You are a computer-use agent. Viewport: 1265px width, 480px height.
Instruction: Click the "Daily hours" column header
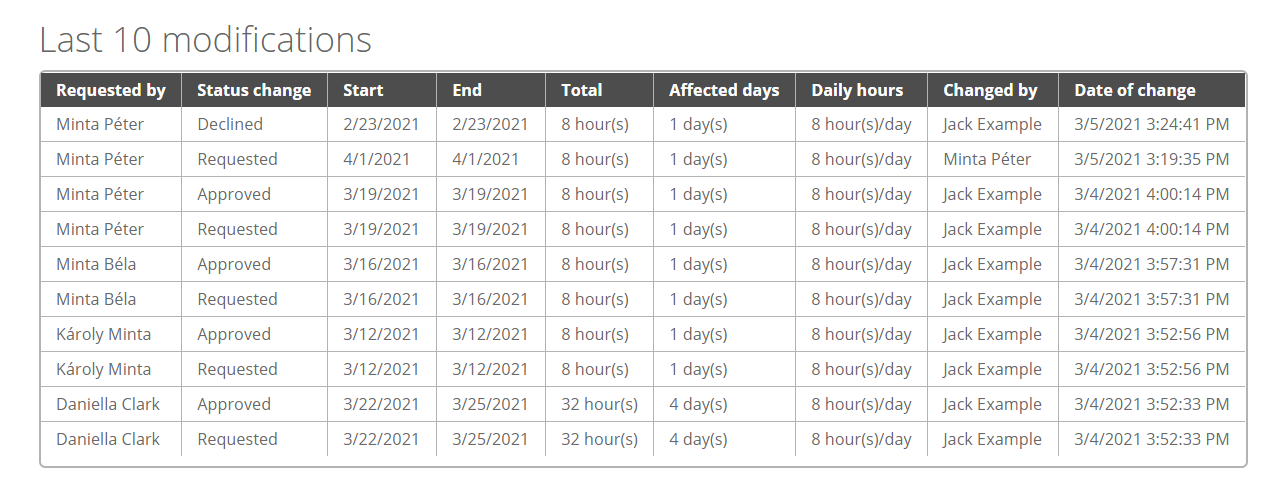click(857, 90)
